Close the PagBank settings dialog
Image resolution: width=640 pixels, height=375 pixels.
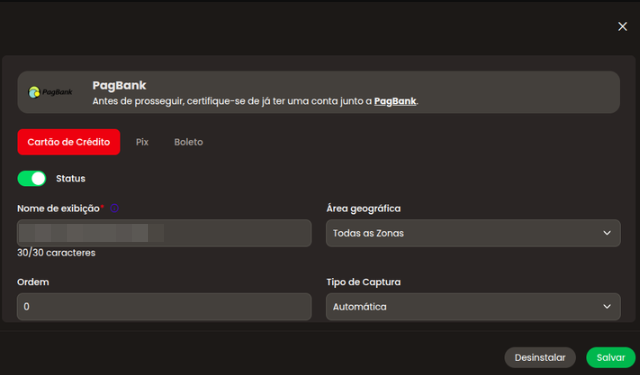[x=622, y=27]
